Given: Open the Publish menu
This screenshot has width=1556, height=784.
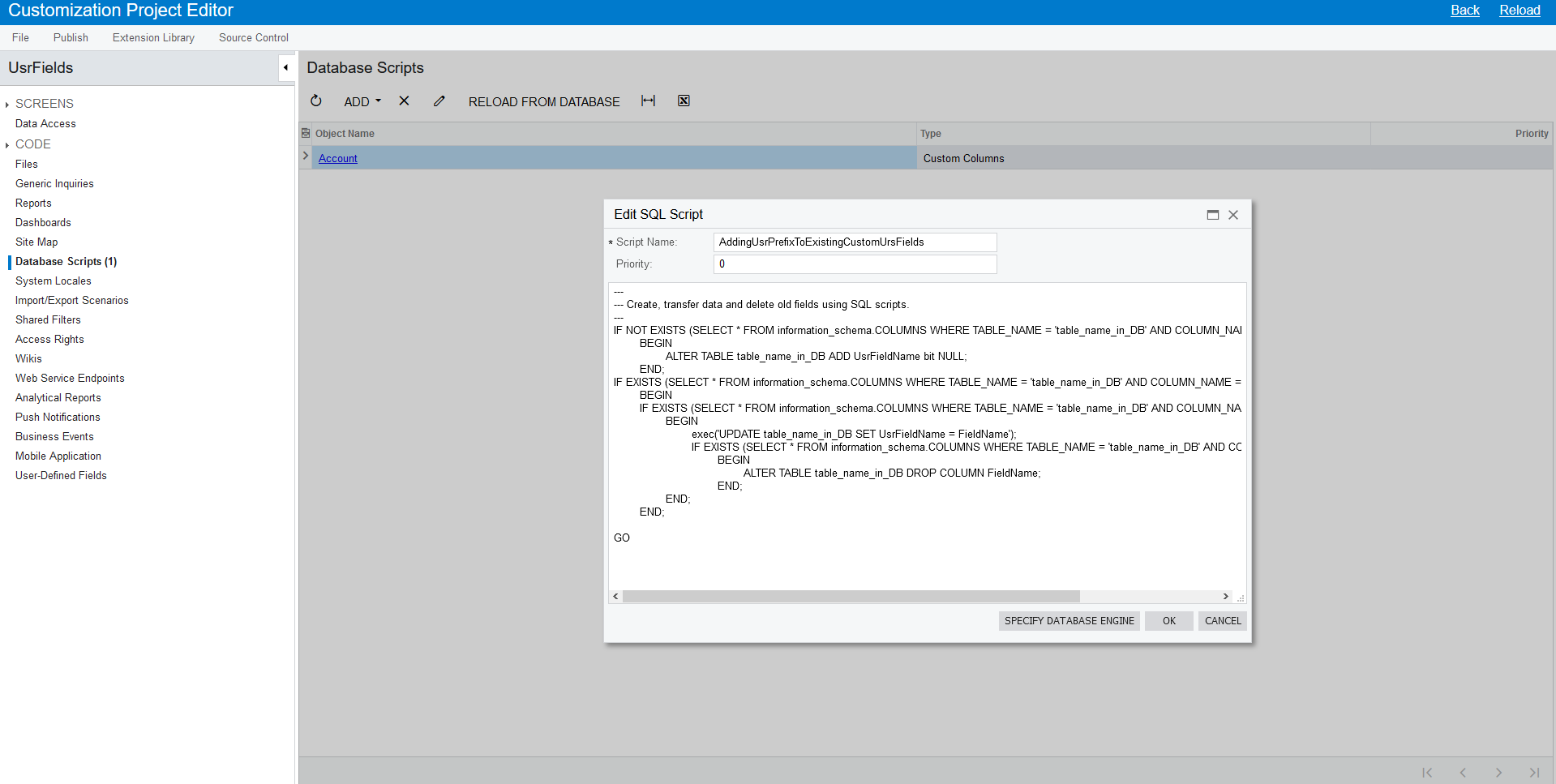Looking at the screenshot, I should (x=71, y=37).
